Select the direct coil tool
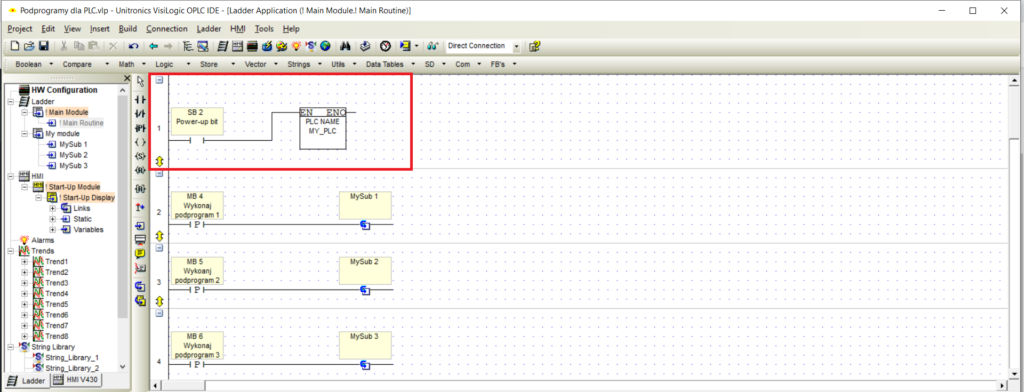Image resolution: width=1024 pixels, height=392 pixels. click(140, 142)
